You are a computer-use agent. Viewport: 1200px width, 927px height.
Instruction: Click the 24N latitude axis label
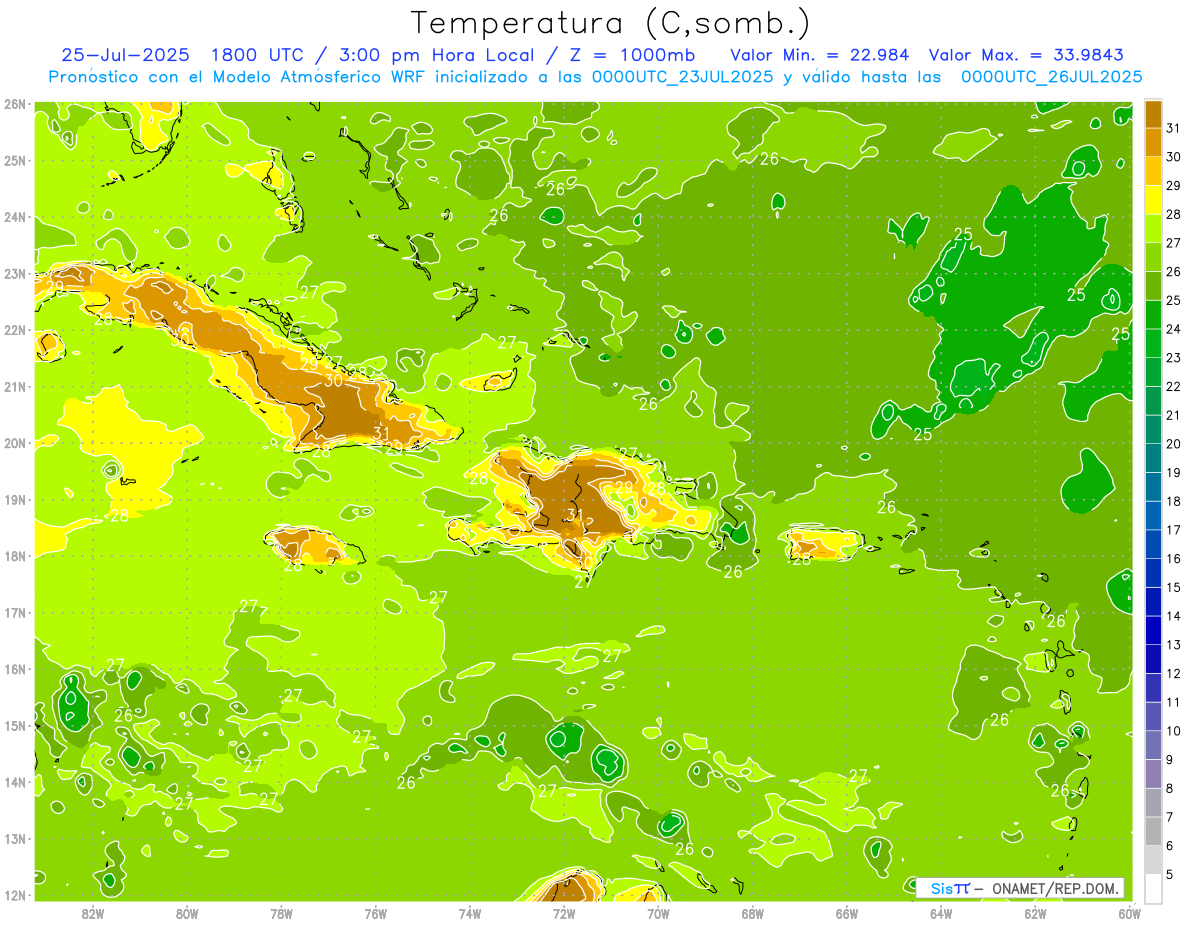pos(15,217)
